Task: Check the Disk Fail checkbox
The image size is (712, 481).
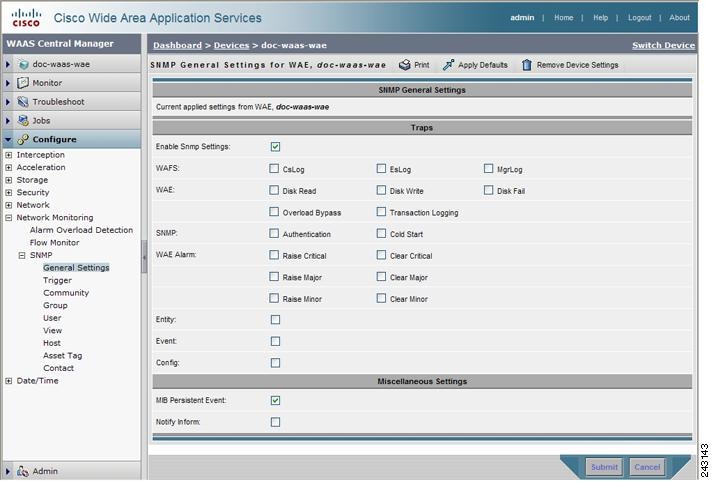Action: point(489,190)
